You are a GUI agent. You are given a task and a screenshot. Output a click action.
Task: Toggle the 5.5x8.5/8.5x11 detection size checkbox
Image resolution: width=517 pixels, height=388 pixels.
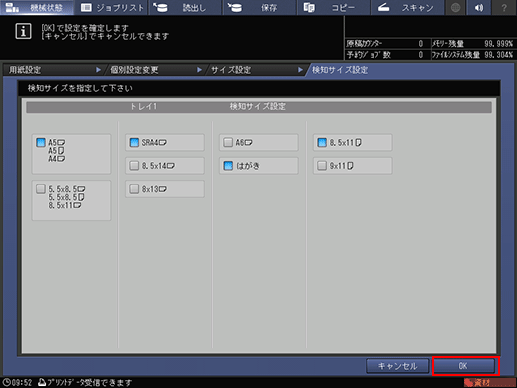(41, 189)
